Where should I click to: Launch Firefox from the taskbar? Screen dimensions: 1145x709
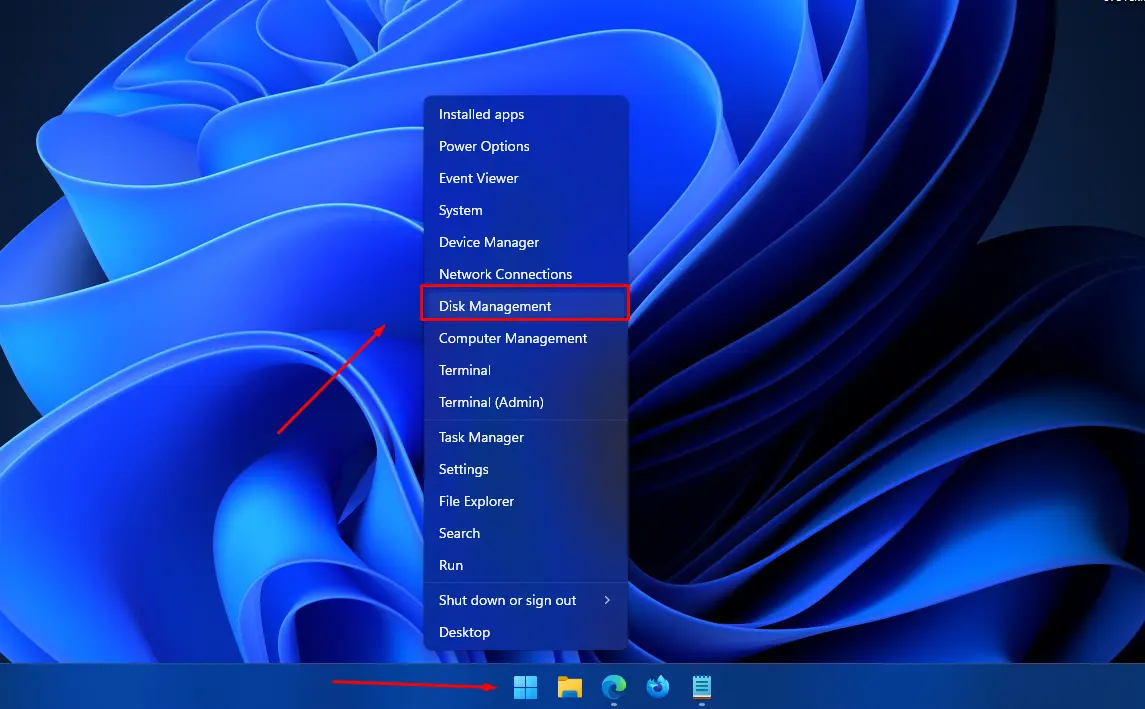[656, 687]
